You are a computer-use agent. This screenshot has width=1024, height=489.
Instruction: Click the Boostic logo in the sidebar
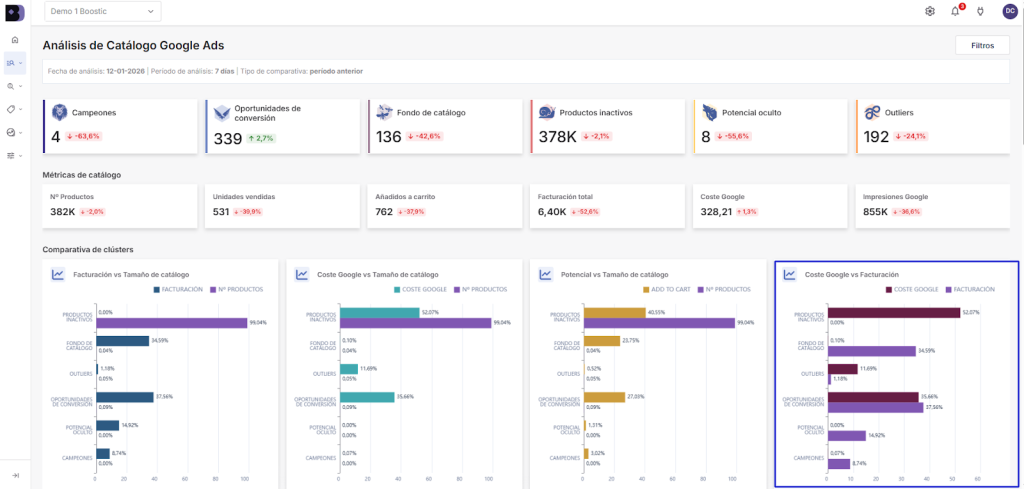tap(14, 12)
